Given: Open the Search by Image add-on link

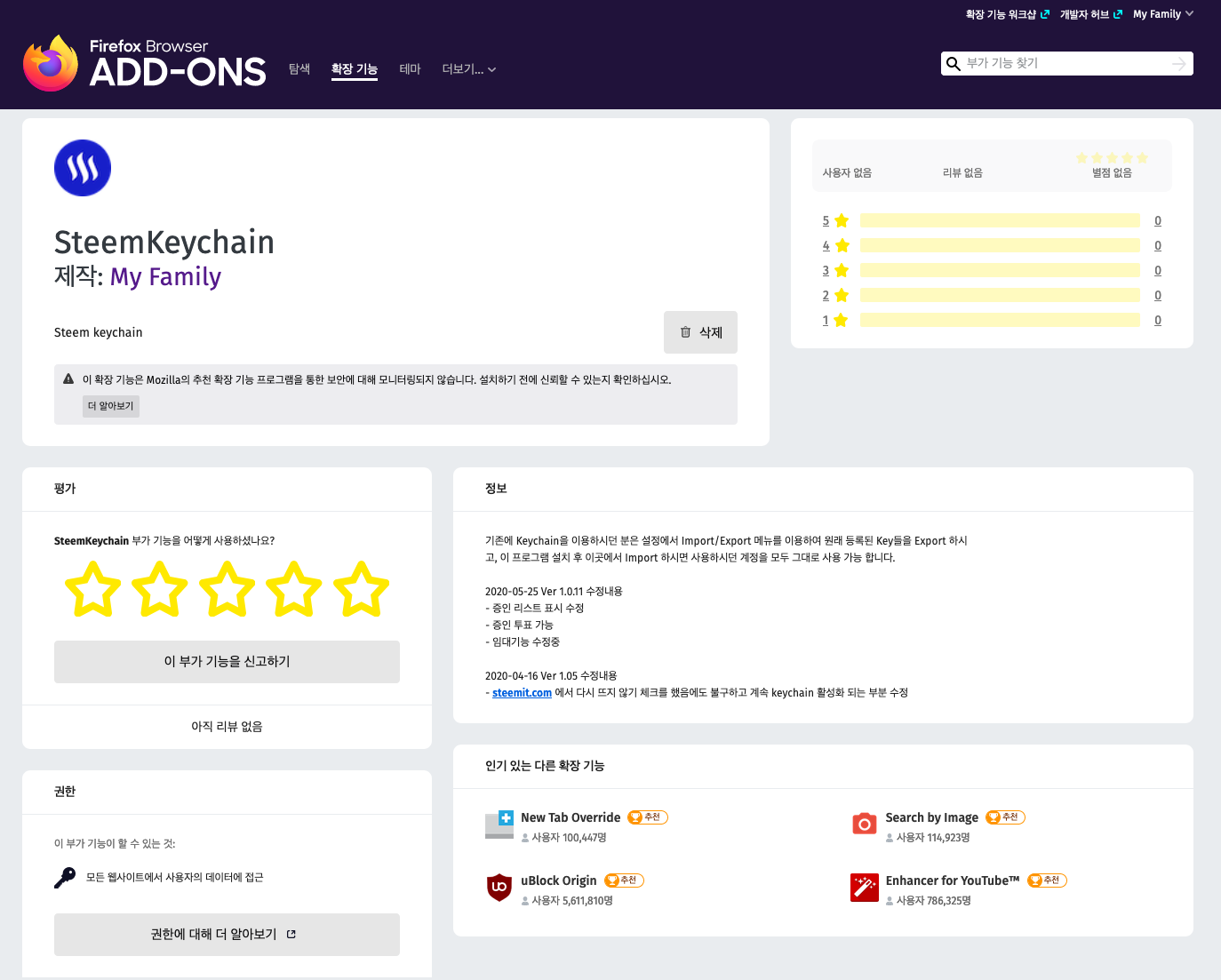Looking at the screenshot, I should point(932,817).
